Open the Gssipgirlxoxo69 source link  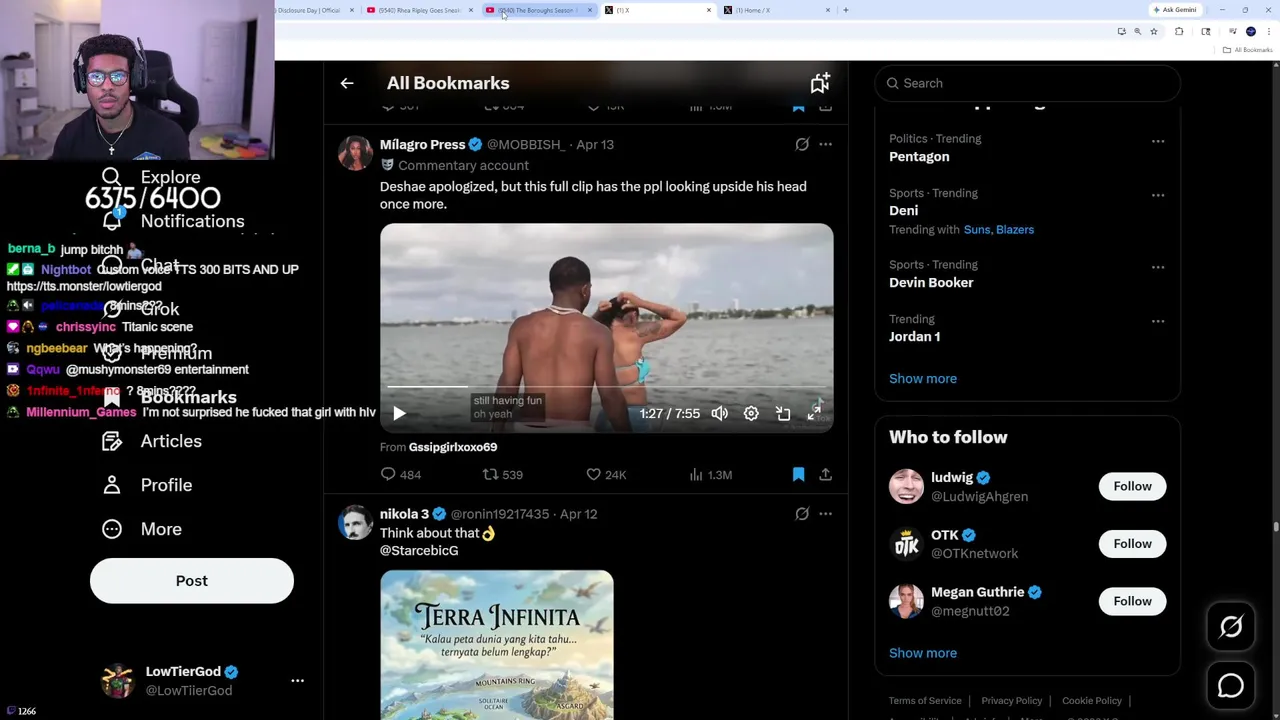pyautogui.click(x=453, y=447)
